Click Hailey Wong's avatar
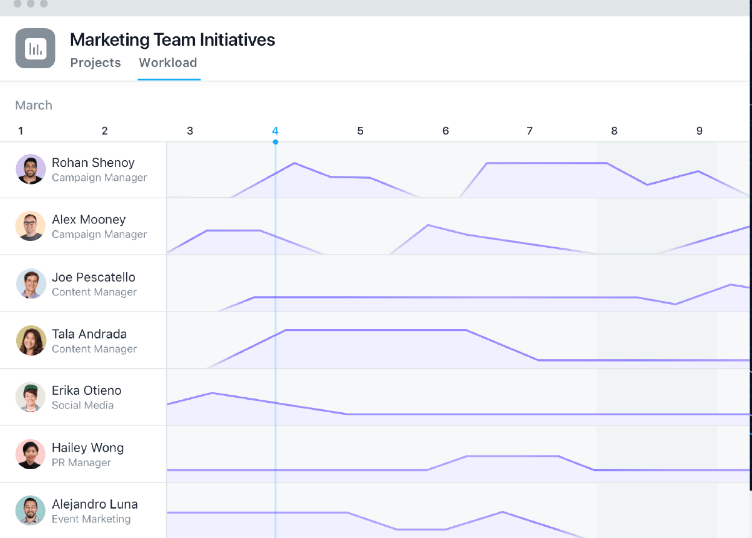Screen dimensions: 752x538 31,454
